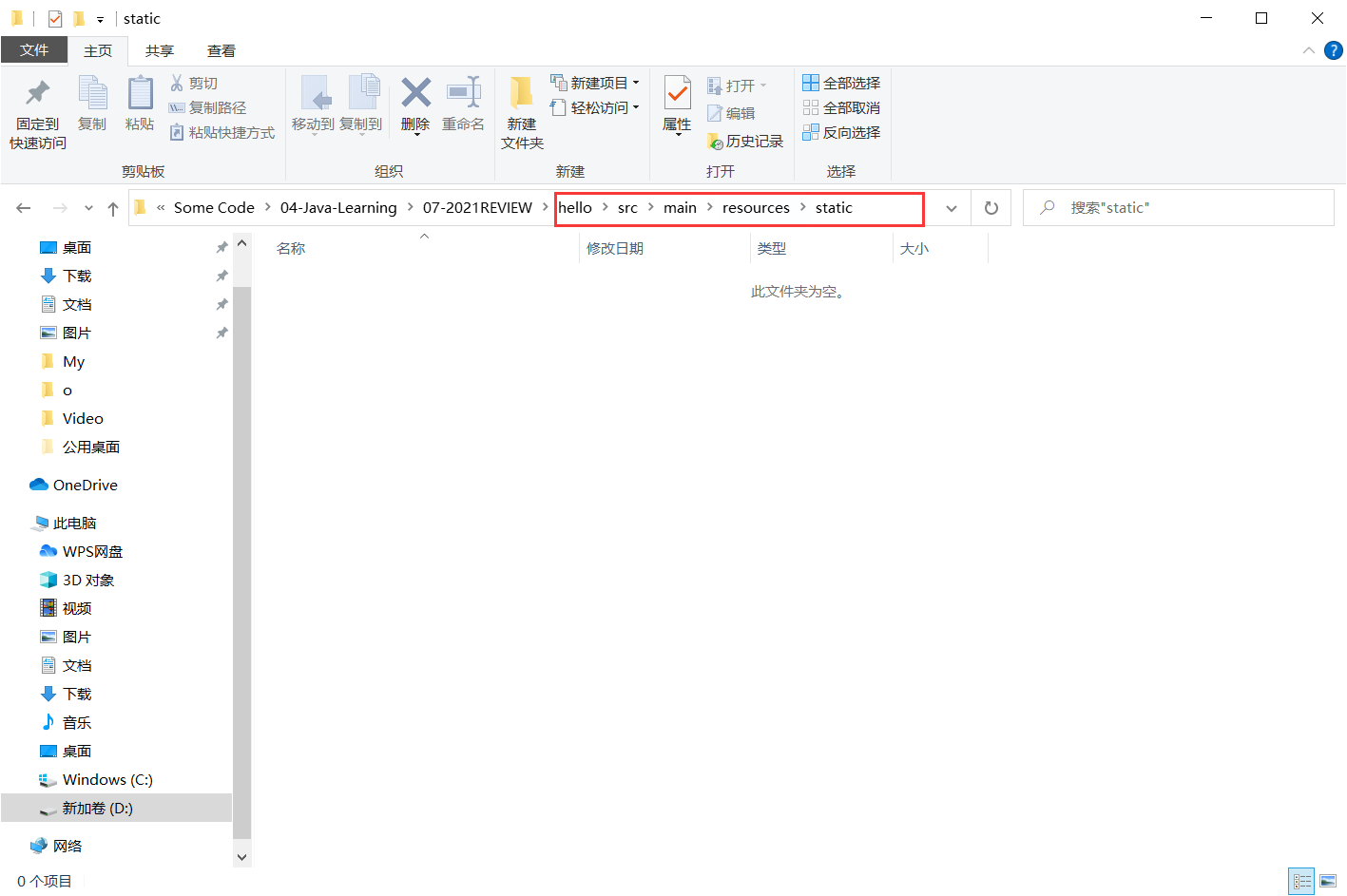Open the File (文件) menu tab

click(34, 50)
